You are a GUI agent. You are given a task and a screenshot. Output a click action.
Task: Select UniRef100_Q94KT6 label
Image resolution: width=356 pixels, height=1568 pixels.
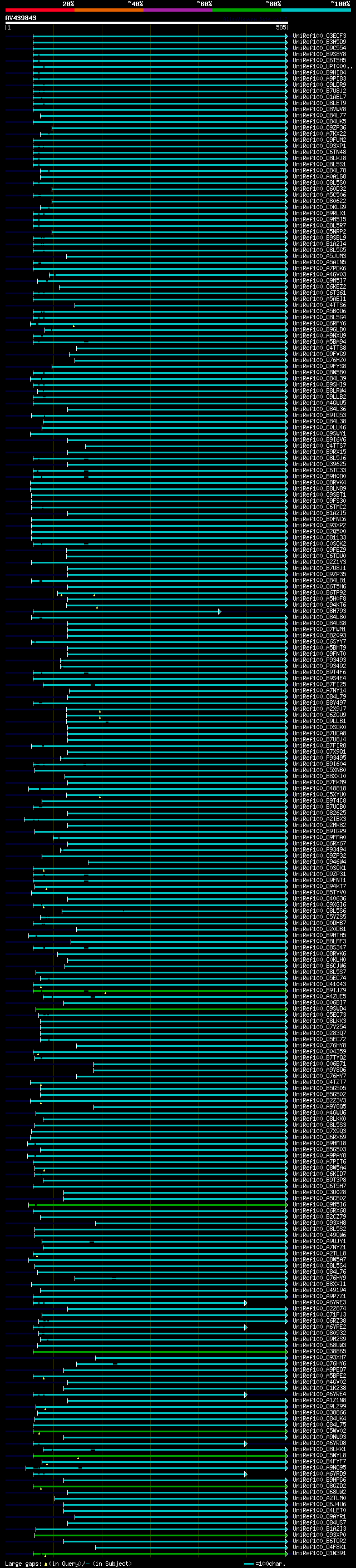click(x=319, y=605)
